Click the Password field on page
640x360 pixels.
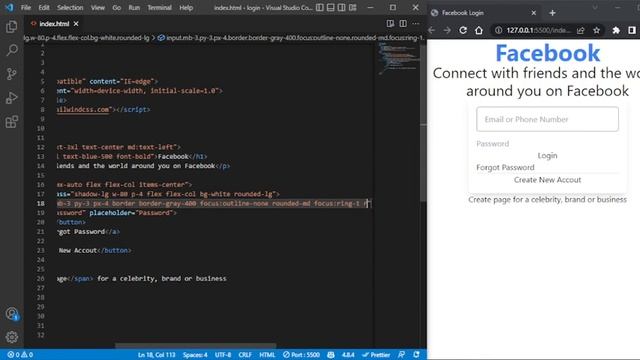coord(547,144)
